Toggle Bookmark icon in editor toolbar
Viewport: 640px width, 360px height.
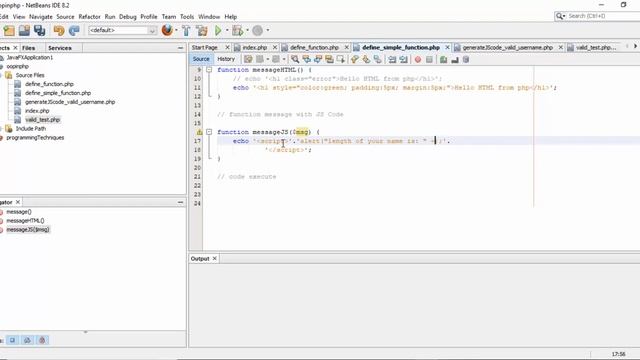tap(378, 60)
